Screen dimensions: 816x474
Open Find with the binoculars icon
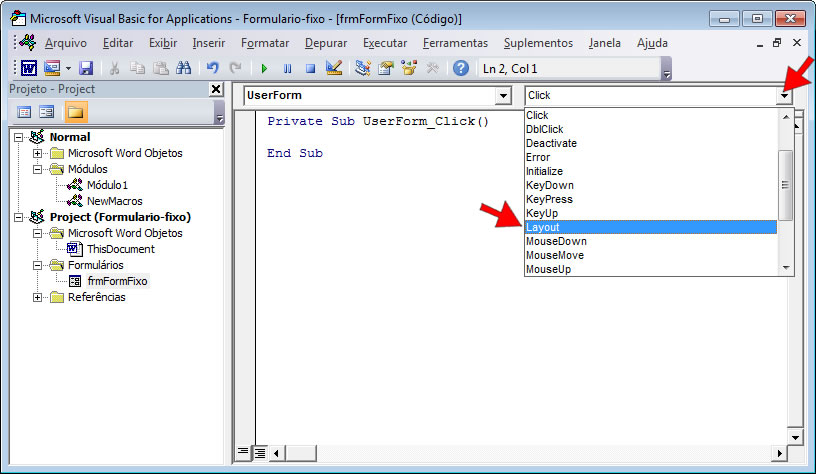184,68
